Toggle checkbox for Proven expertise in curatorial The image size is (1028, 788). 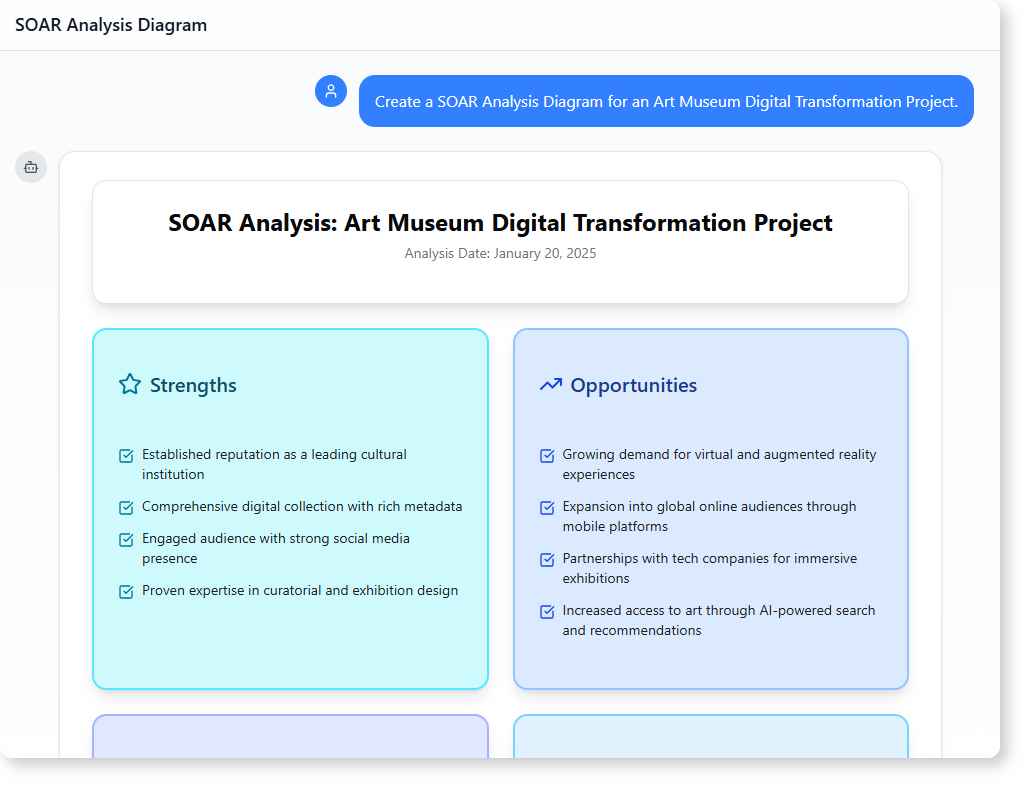coord(127,592)
